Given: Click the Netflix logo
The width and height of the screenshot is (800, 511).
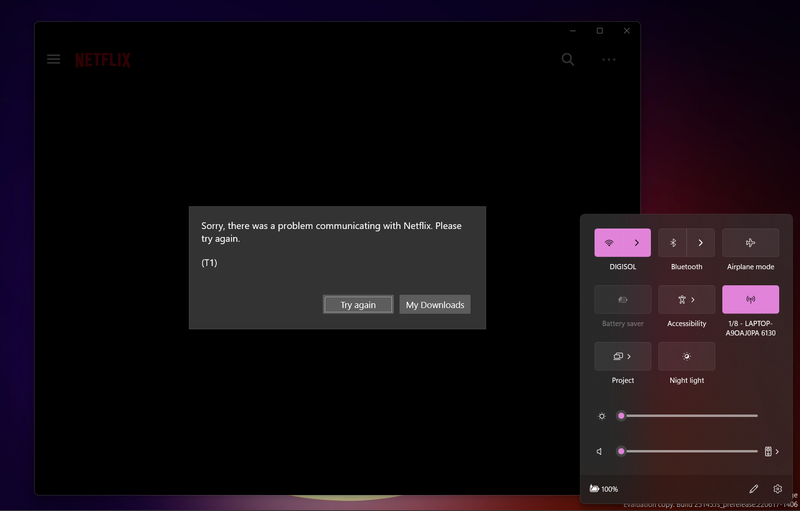Looking at the screenshot, I should pyautogui.click(x=103, y=60).
